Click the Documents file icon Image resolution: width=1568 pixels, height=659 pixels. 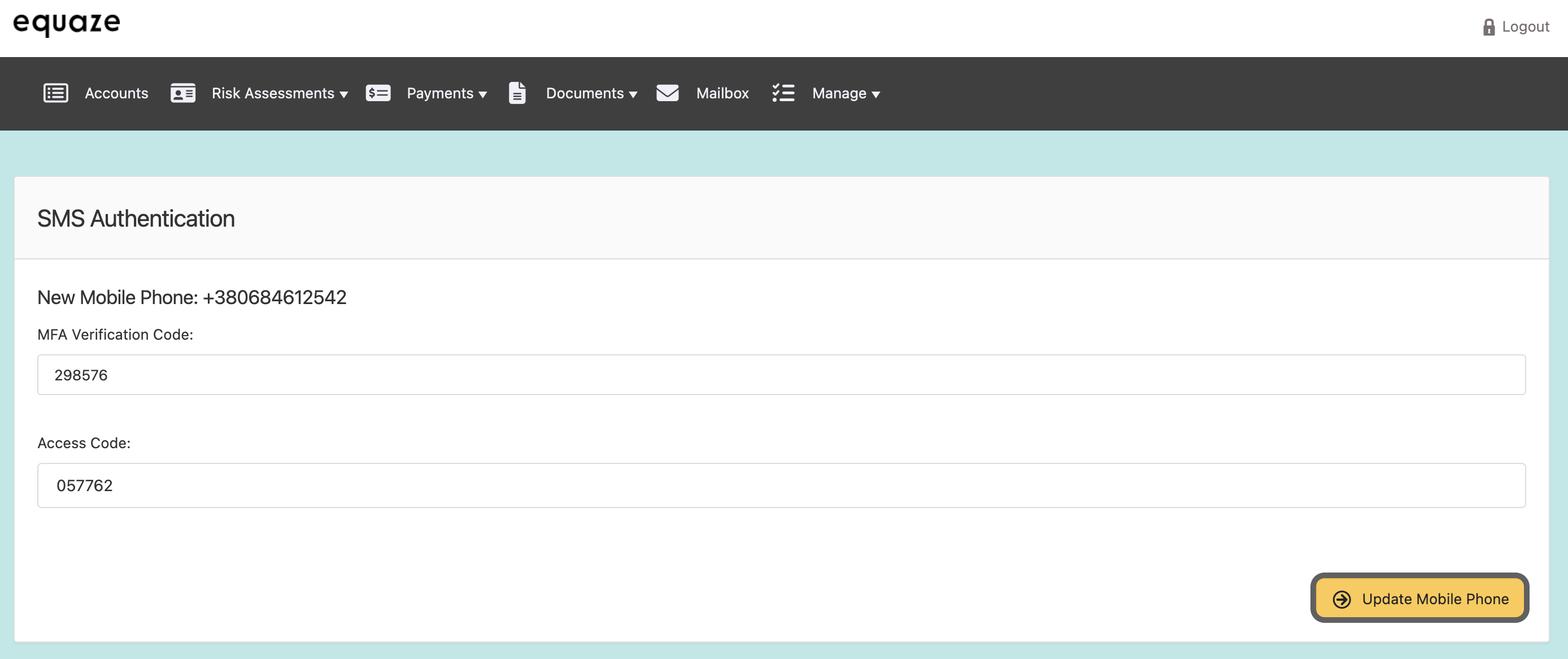[517, 93]
